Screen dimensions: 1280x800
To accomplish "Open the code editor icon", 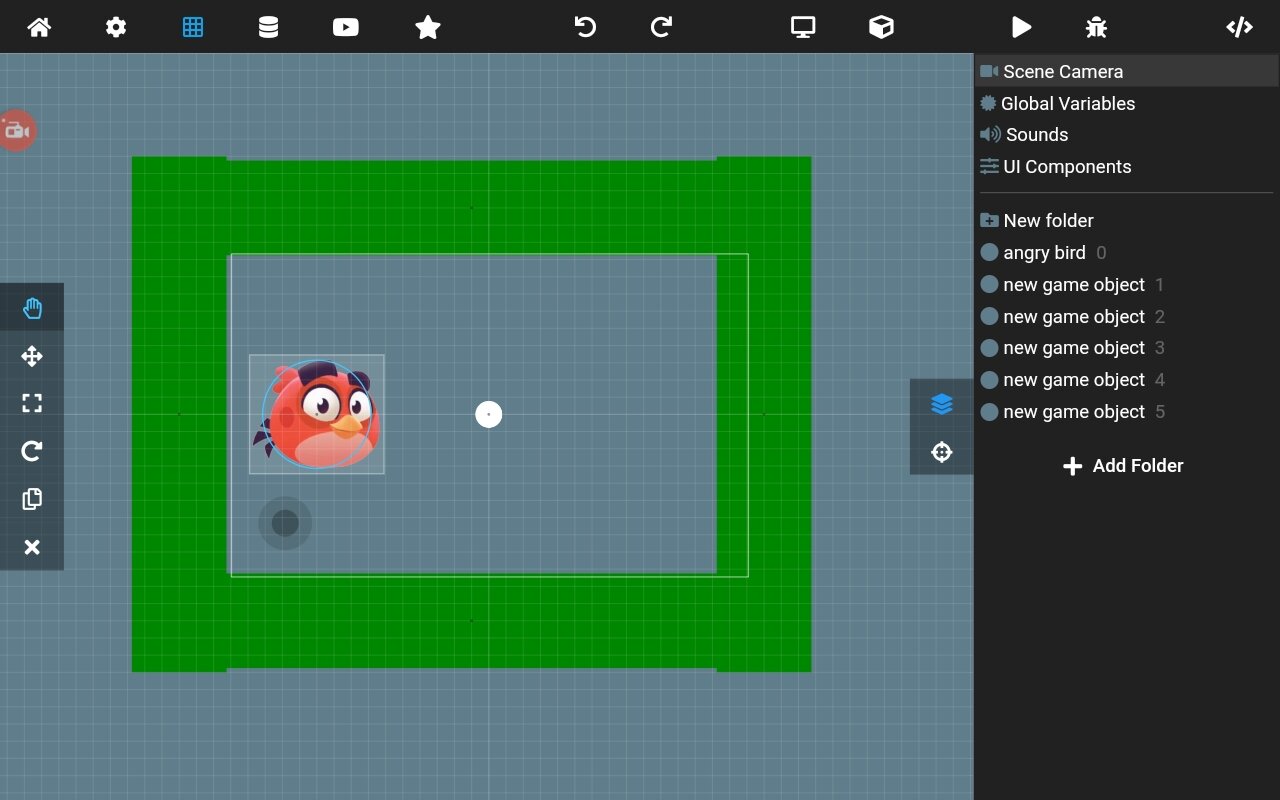I will [x=1239, y=27].
